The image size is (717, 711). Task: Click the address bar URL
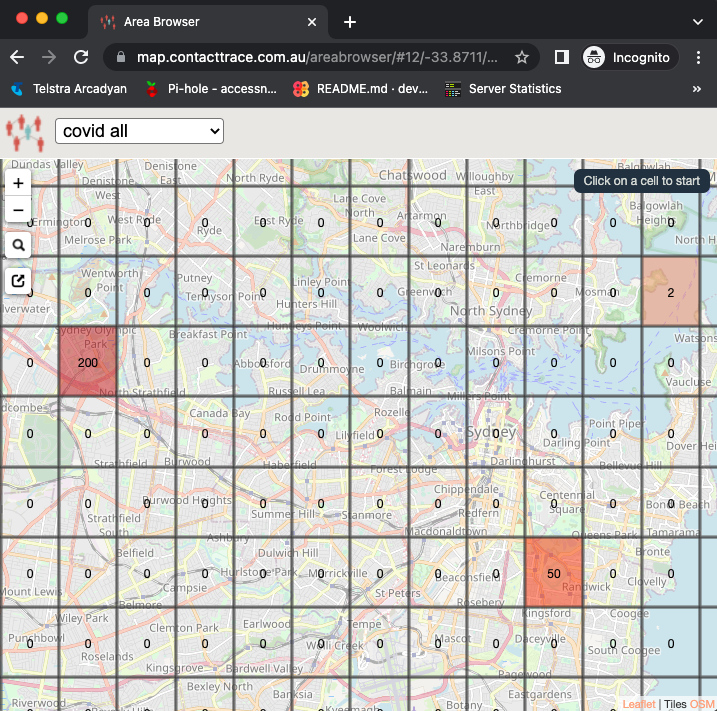pyautogui.click(x=317, y=58)
